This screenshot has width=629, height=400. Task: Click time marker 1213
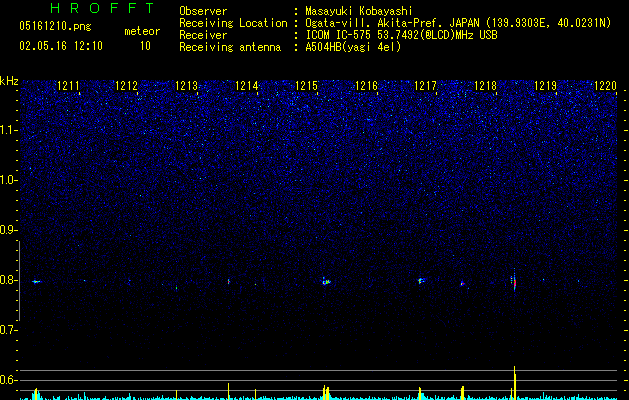click(x=187, y=86)
